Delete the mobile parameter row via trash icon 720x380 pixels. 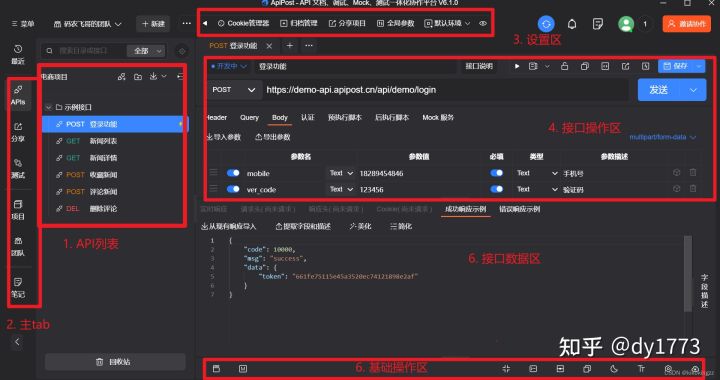click(x=692, y=173)
